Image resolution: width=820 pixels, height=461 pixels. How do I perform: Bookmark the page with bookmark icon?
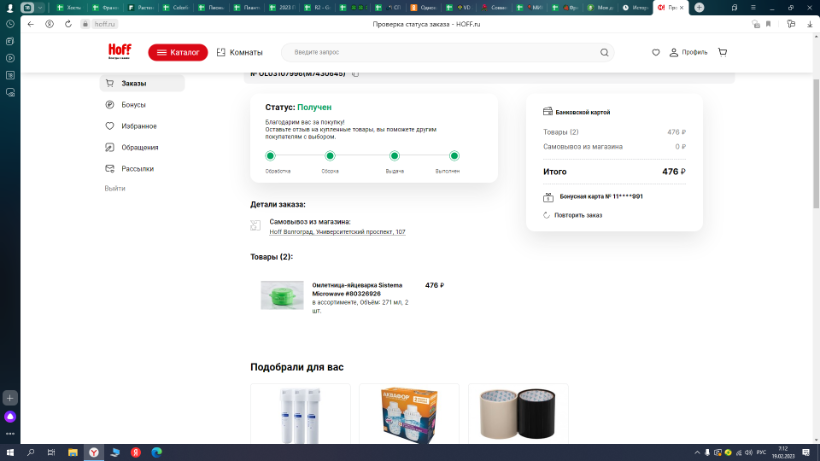tap(768, 24)
